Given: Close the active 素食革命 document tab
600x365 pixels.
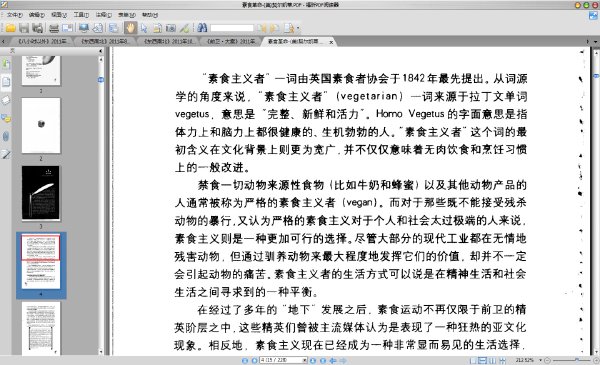Looking at the screenshot, I should coord(331,42).
